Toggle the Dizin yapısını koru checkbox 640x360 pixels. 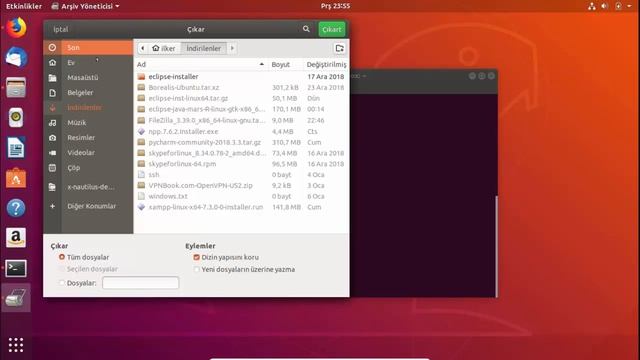click(x=197, y=257)
